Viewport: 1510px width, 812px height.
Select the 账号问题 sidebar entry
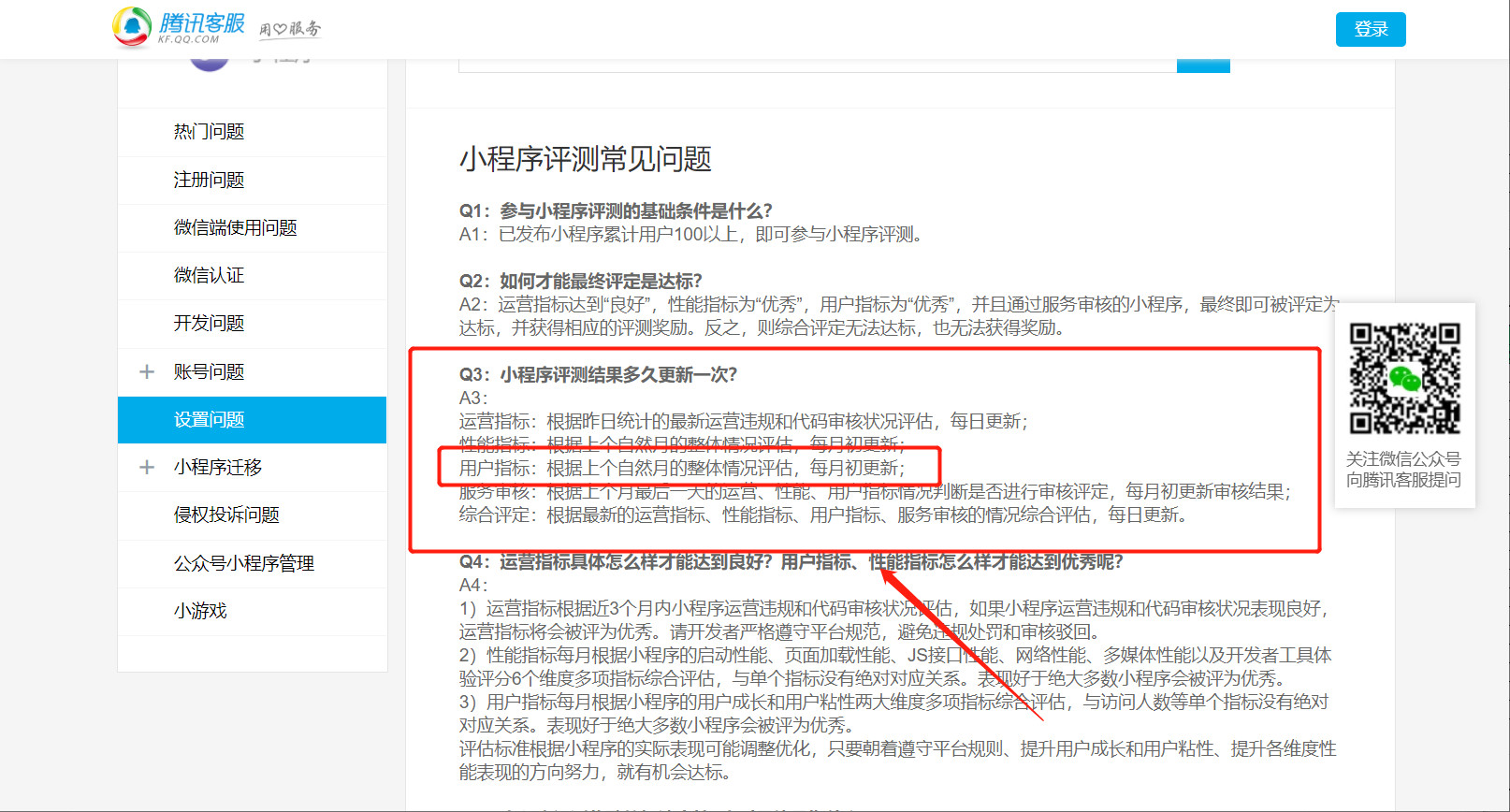coord(209,371)
